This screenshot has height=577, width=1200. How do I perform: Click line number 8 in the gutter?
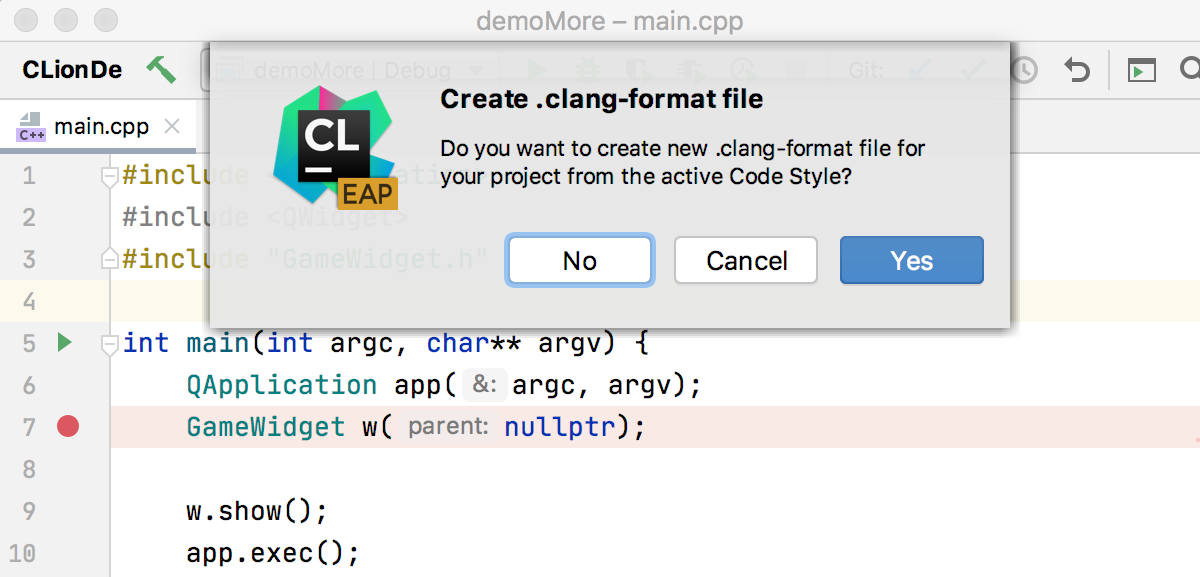click(x=27, y=469)
